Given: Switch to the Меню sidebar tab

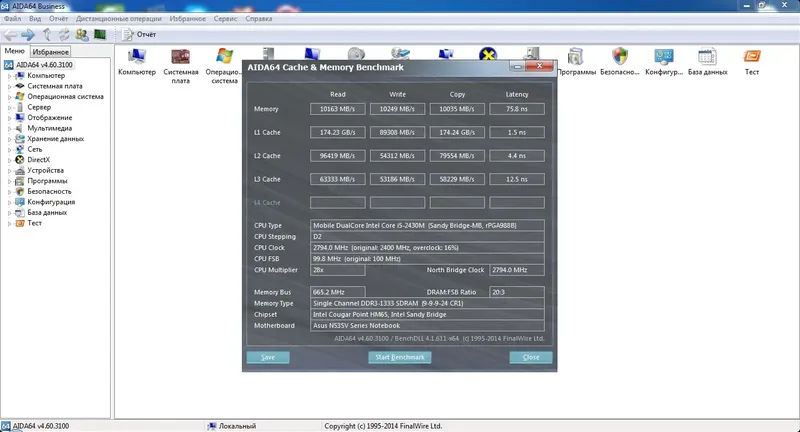Looking at the screenshot, I should 15,51.
